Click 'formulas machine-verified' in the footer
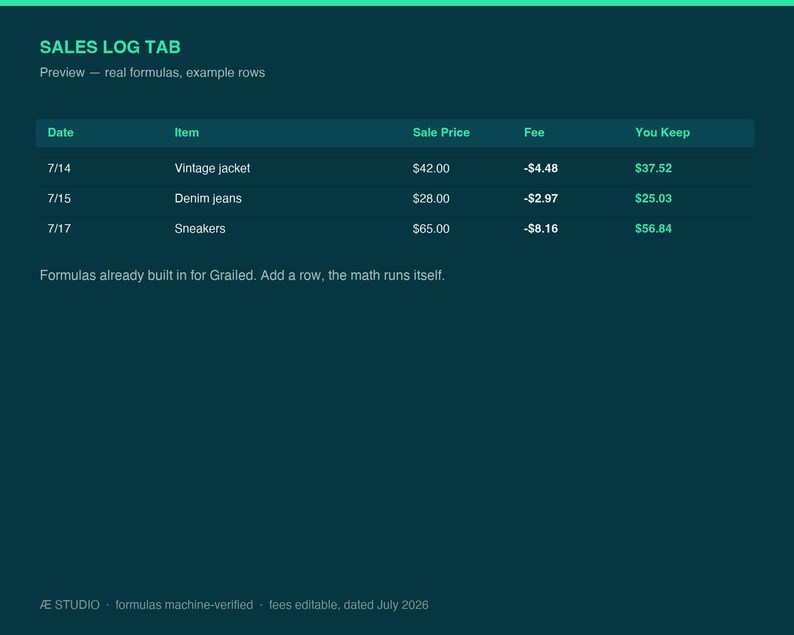The height and width of the screenshot is (635, 794). pos(184,605)
